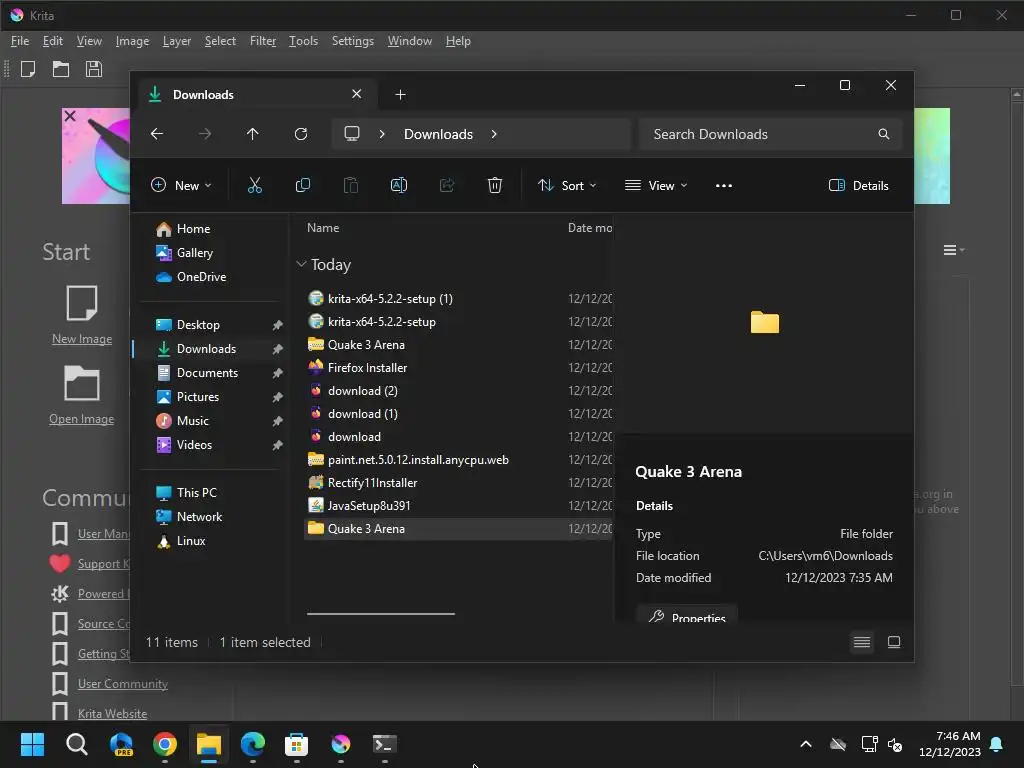Unpin Music using its pin icon
The width and height of the screenshot is (1024, 768).
tap(278, 421)
